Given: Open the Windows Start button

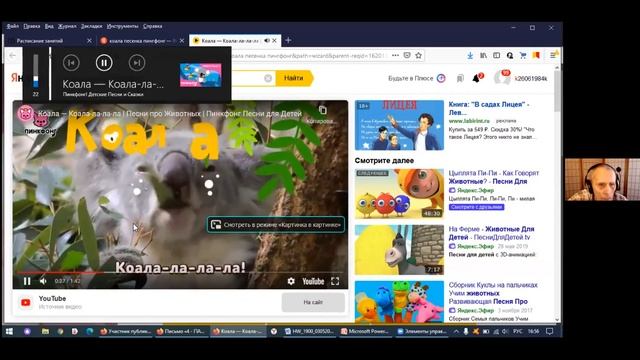Looking at the screenshot, I should click(x=9, y=331).
